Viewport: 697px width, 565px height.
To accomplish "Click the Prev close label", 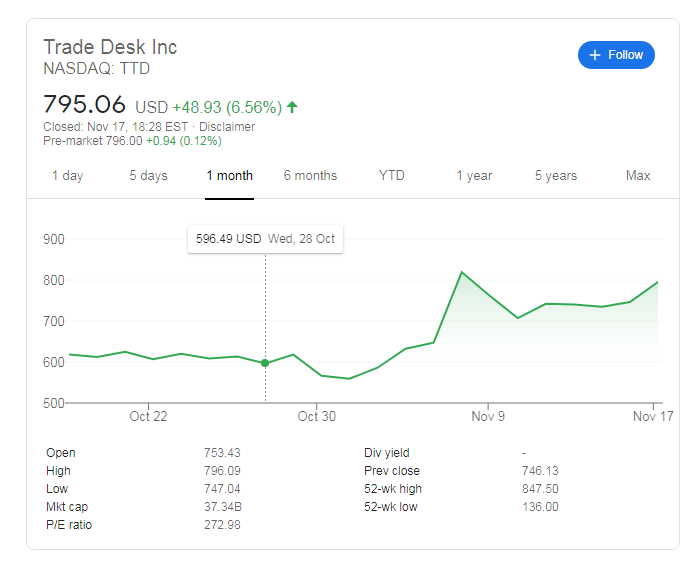I will click(x=392, y=471).
